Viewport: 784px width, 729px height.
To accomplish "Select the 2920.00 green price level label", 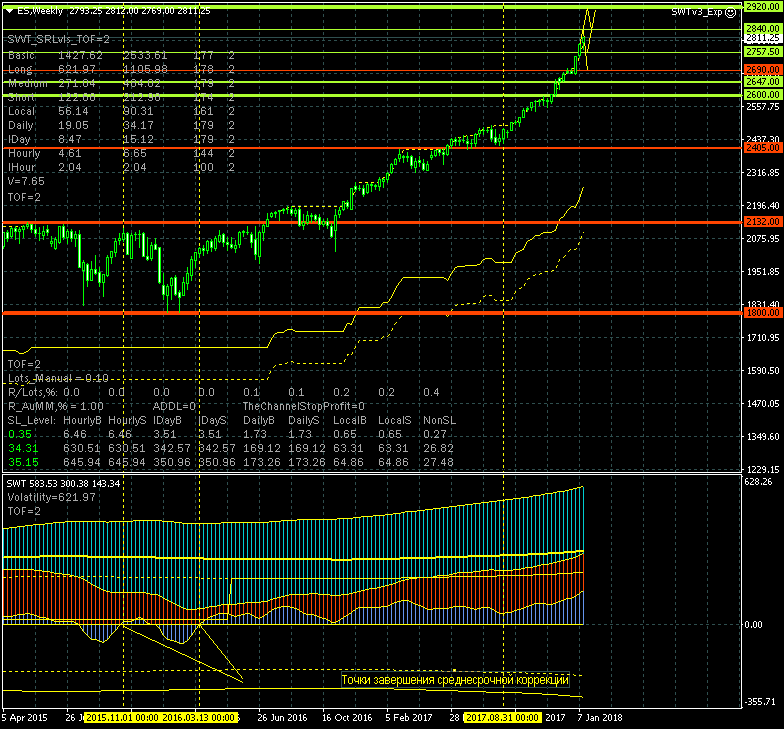I will coord(763,6).
